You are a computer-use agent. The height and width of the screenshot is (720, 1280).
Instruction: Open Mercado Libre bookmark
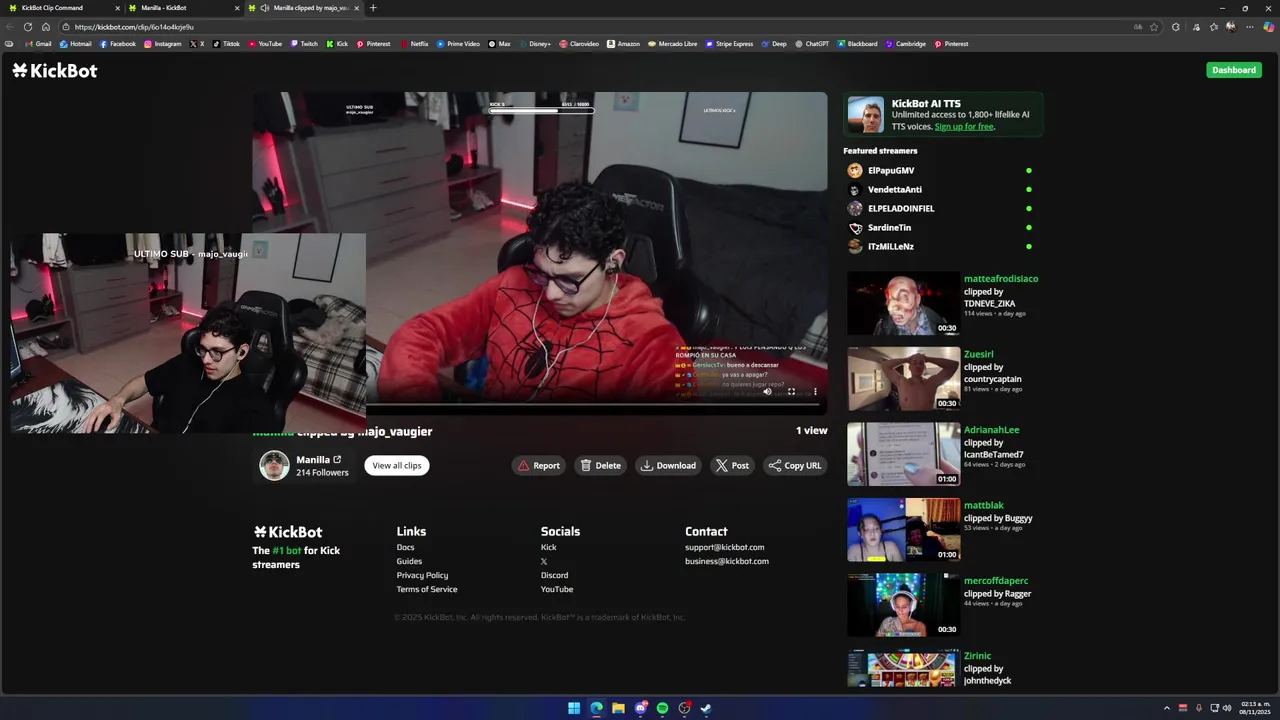pos(672,44)
